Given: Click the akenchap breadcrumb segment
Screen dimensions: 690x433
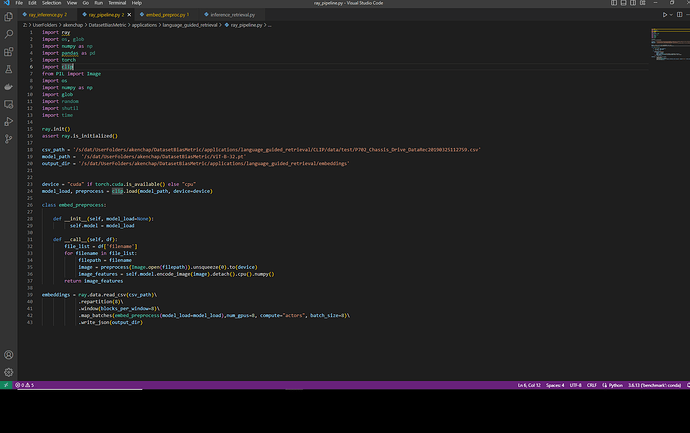Looking at the screenshot, I should pyautogui.click(x=73, y=25).
